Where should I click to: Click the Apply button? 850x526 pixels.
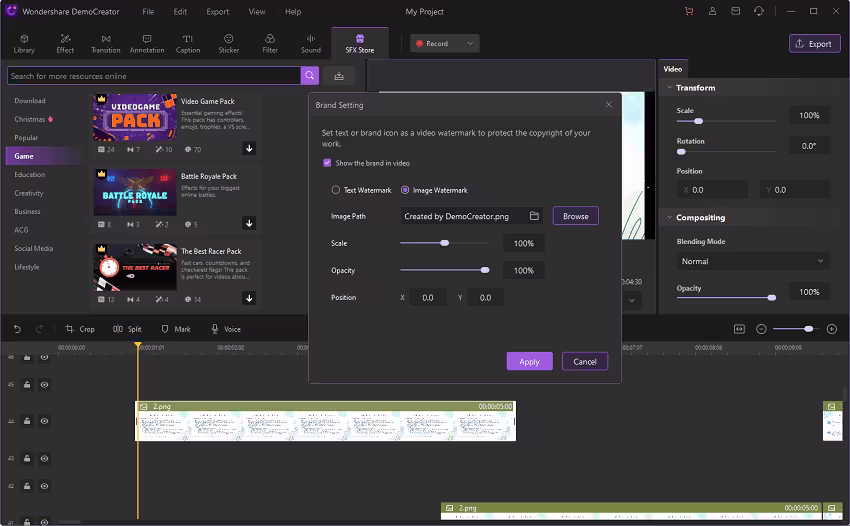(530, 361)
